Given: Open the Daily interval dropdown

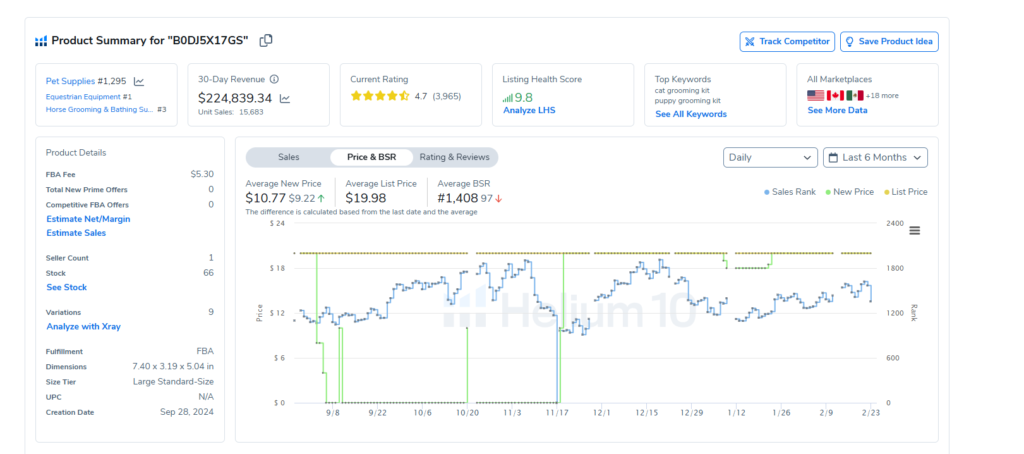Looking at the screenshot, I should [x=769, y=157].
